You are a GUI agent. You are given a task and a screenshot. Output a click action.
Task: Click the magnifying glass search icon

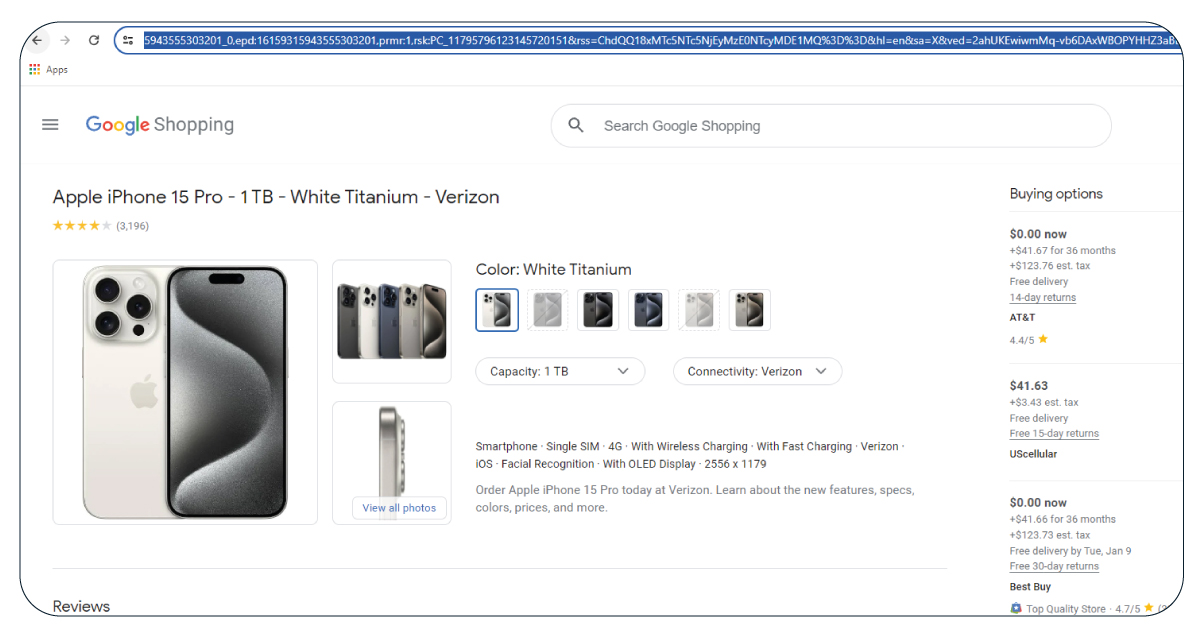pos(576,125)
